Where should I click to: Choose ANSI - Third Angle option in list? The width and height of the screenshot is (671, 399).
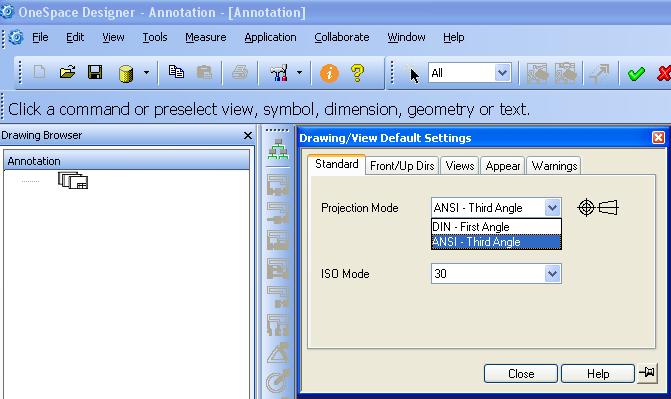tap(496, 242)
